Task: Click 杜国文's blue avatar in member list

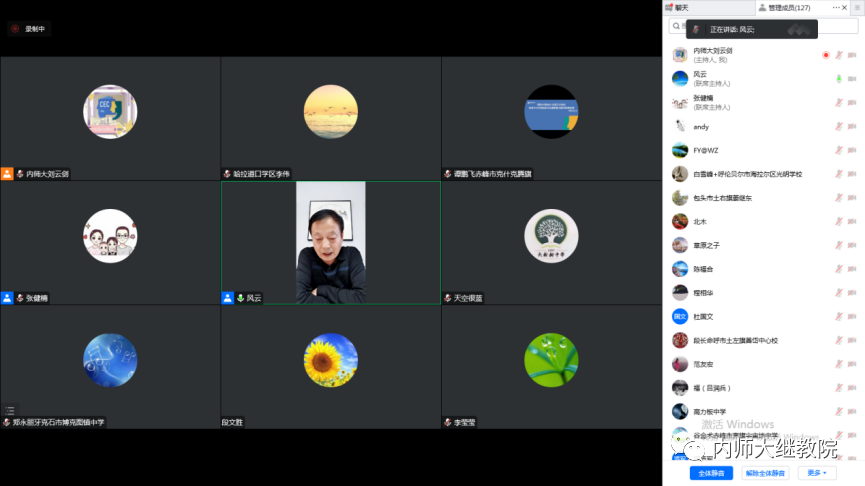Action: point(680,317)
